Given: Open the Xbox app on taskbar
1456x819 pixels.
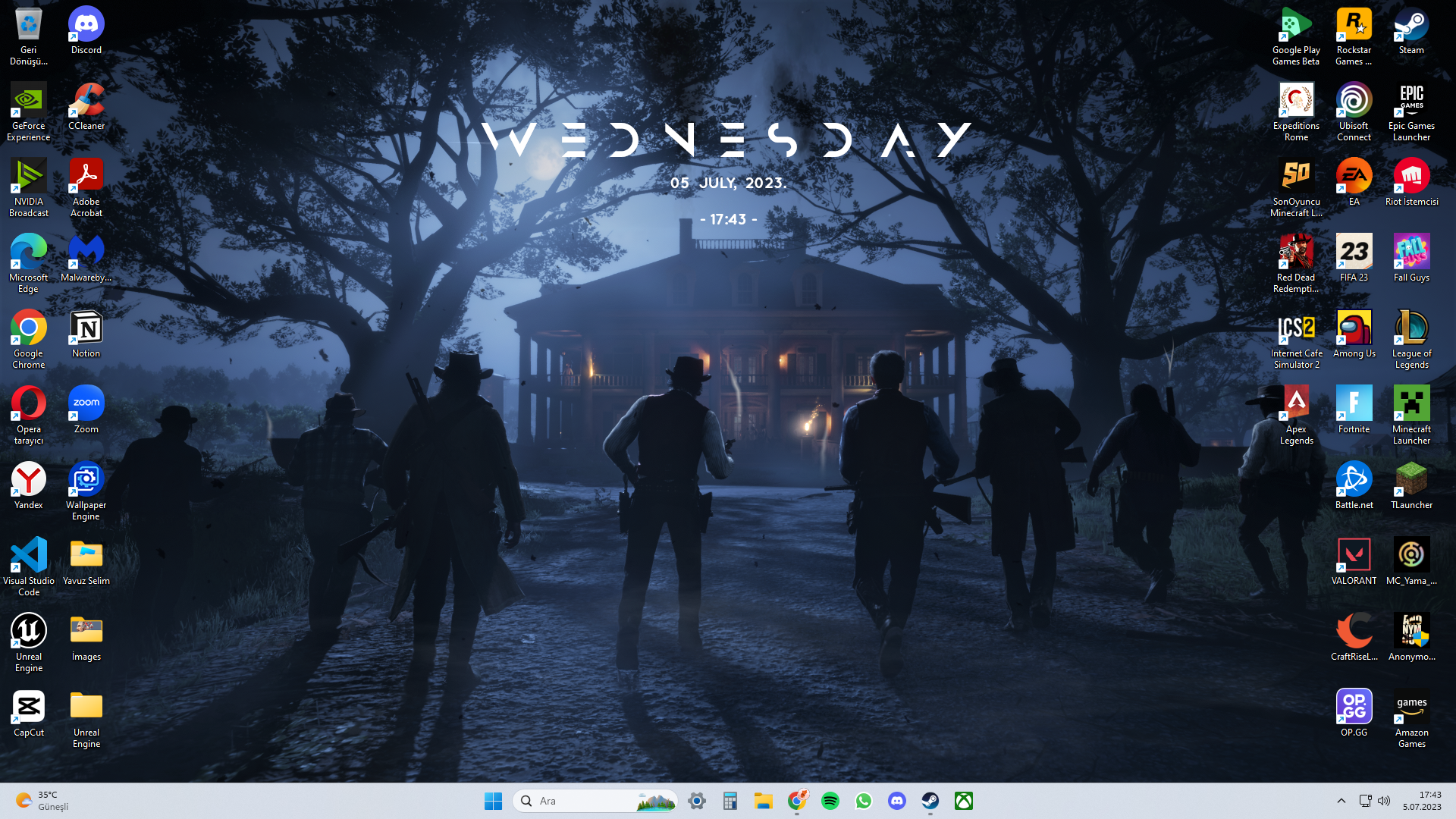Looking at the screenshot, I should click(964, 801).
